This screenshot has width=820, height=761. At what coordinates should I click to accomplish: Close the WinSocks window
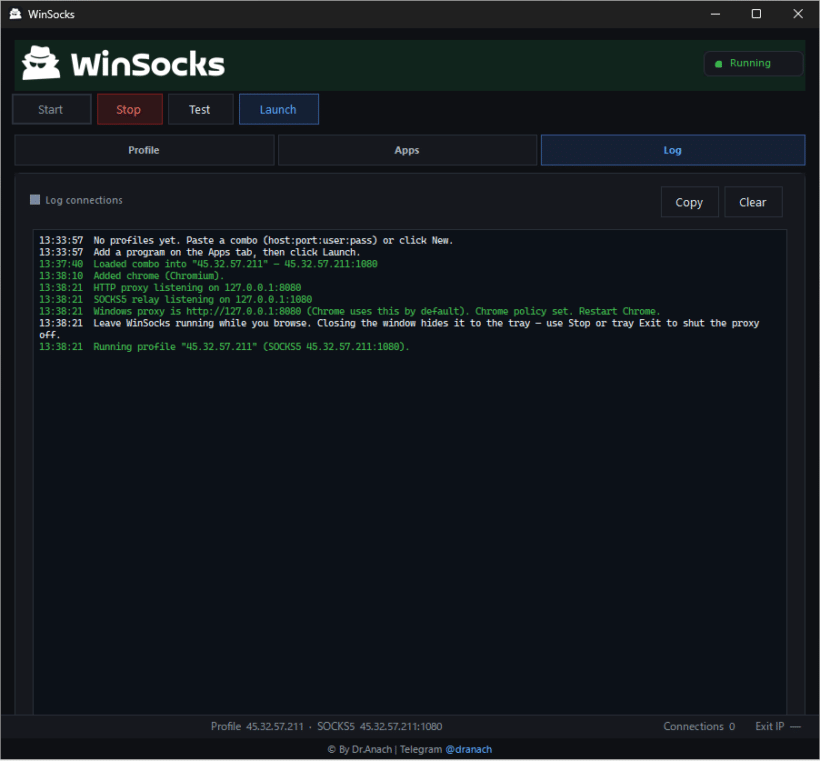click(x=798, y=14)
